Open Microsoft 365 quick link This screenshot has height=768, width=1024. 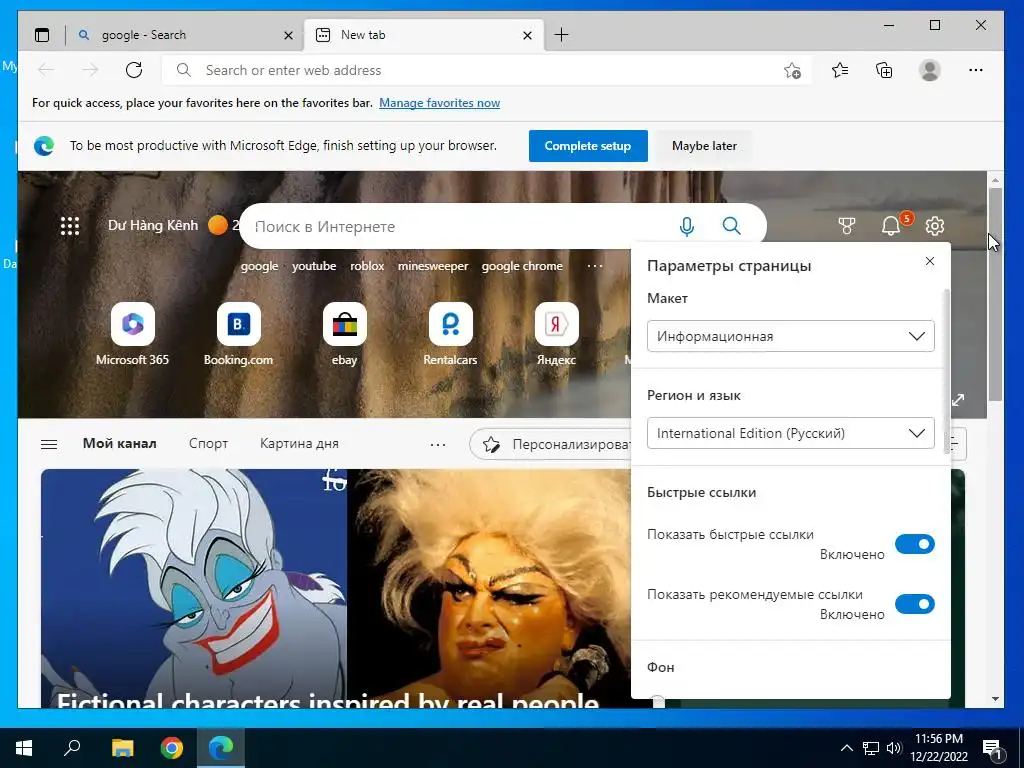click(x=133, y=334)
